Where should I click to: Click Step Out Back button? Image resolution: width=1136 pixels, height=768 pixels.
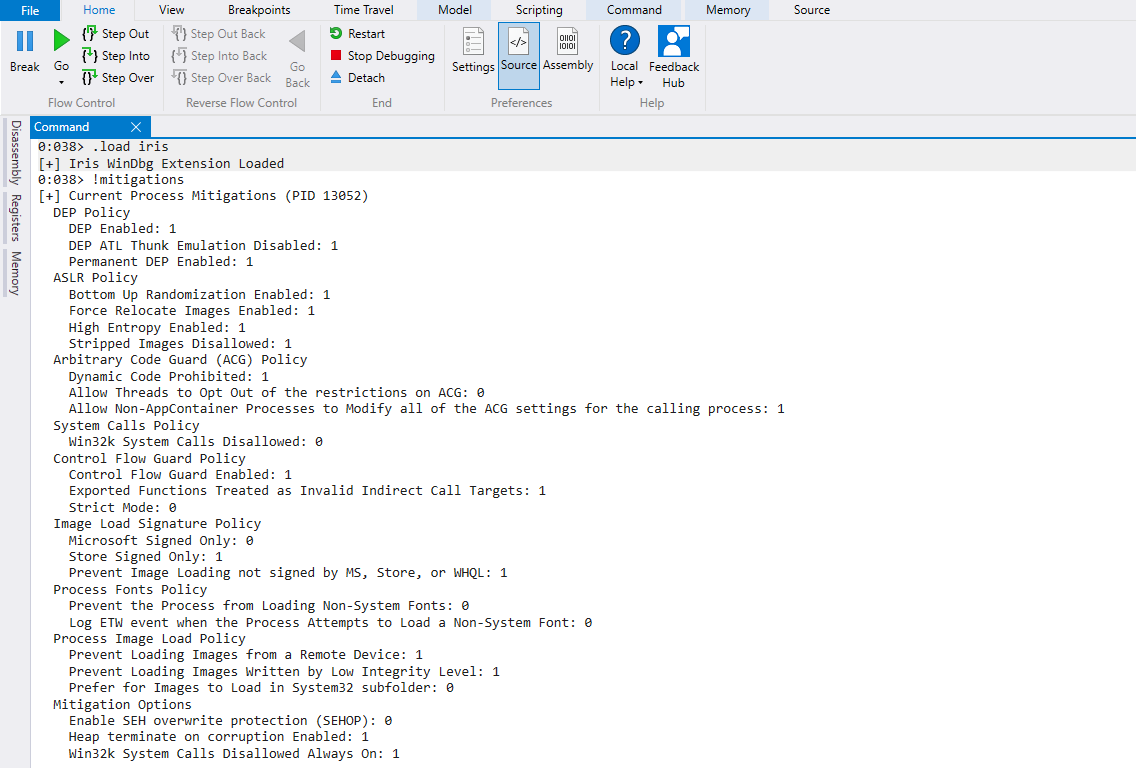click(219, 33)
